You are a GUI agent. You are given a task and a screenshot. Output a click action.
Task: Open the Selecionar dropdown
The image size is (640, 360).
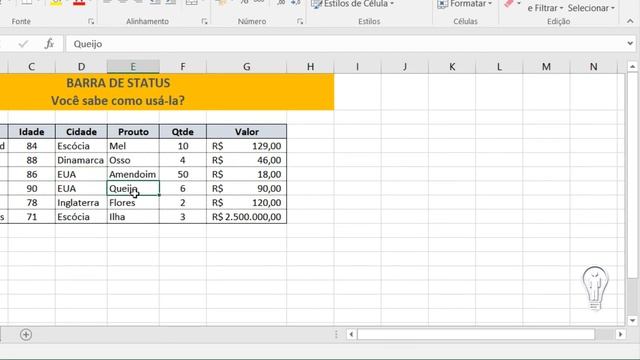coord(591,8)
